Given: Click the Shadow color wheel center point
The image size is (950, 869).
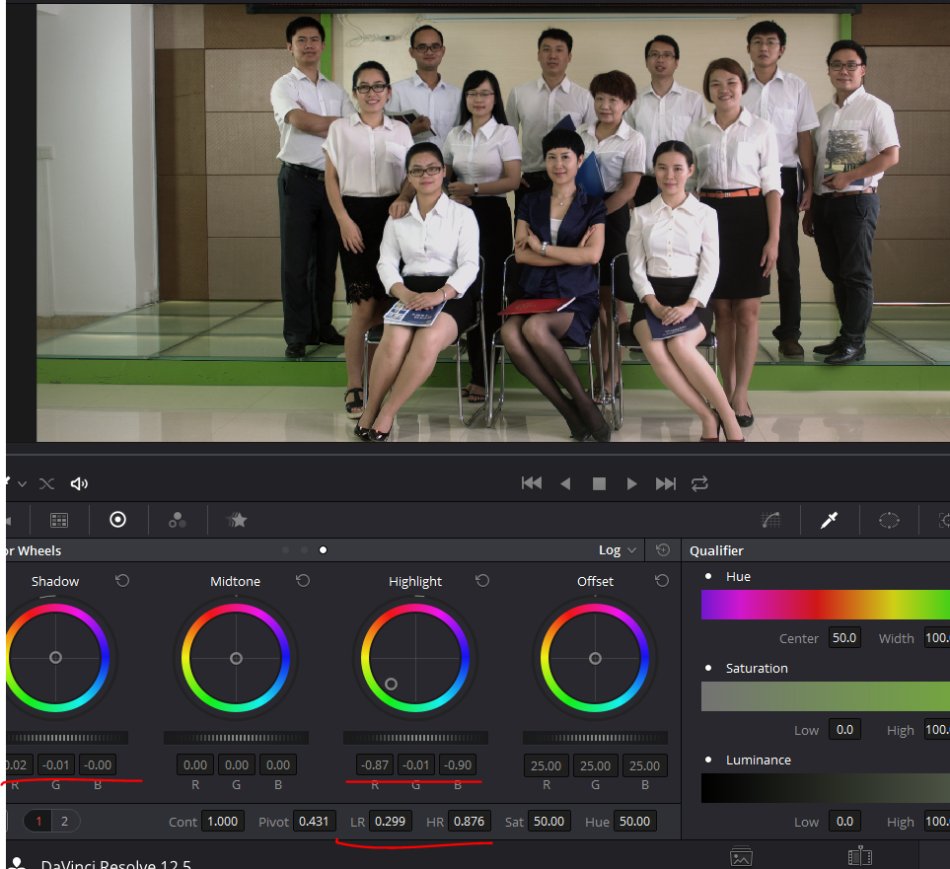Looking at the screenshot, I should 55,658.
